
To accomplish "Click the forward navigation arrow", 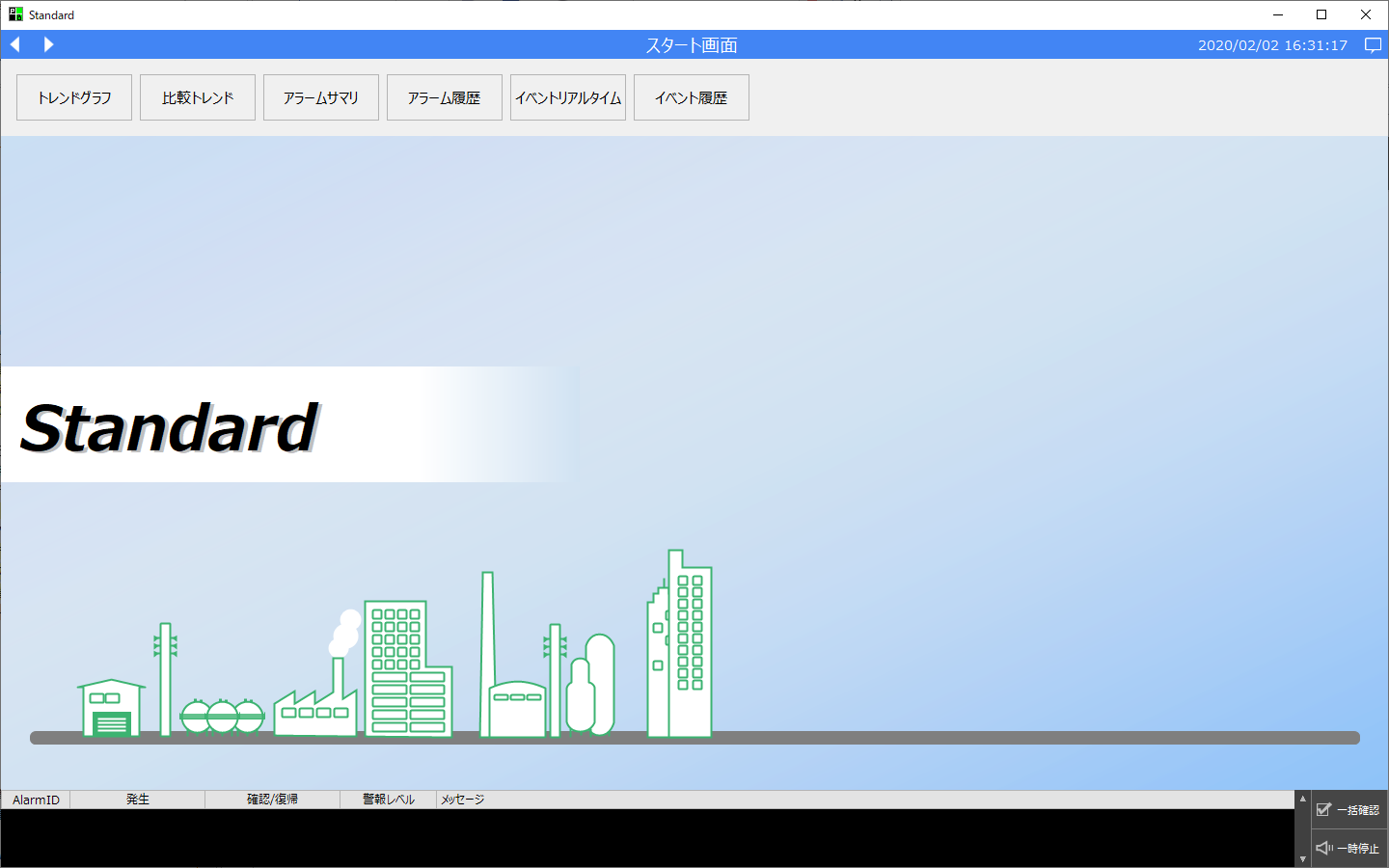I will click(48, 44).
